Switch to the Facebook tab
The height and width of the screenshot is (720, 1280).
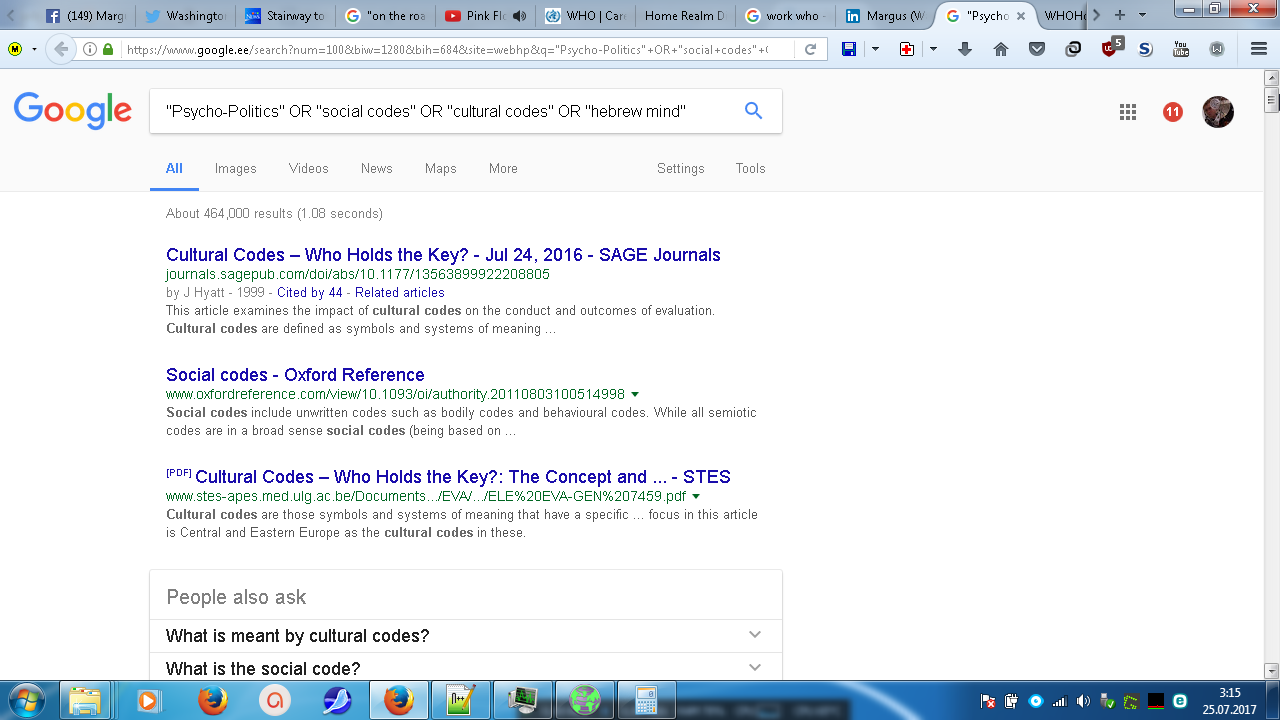click(85, 16)
